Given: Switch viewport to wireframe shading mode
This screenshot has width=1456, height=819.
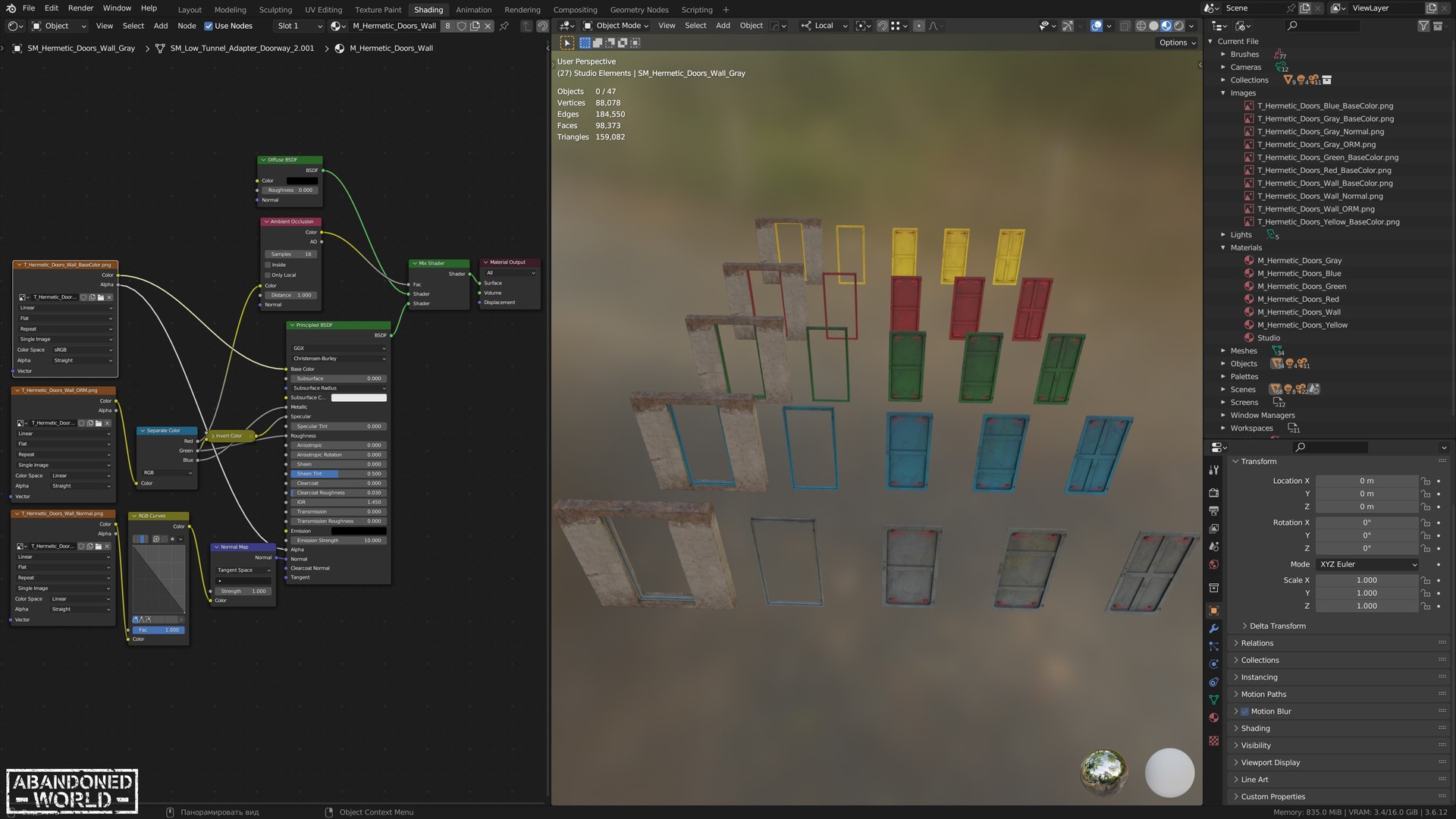Looking at the screenshot, I should tap(1141, 26).
